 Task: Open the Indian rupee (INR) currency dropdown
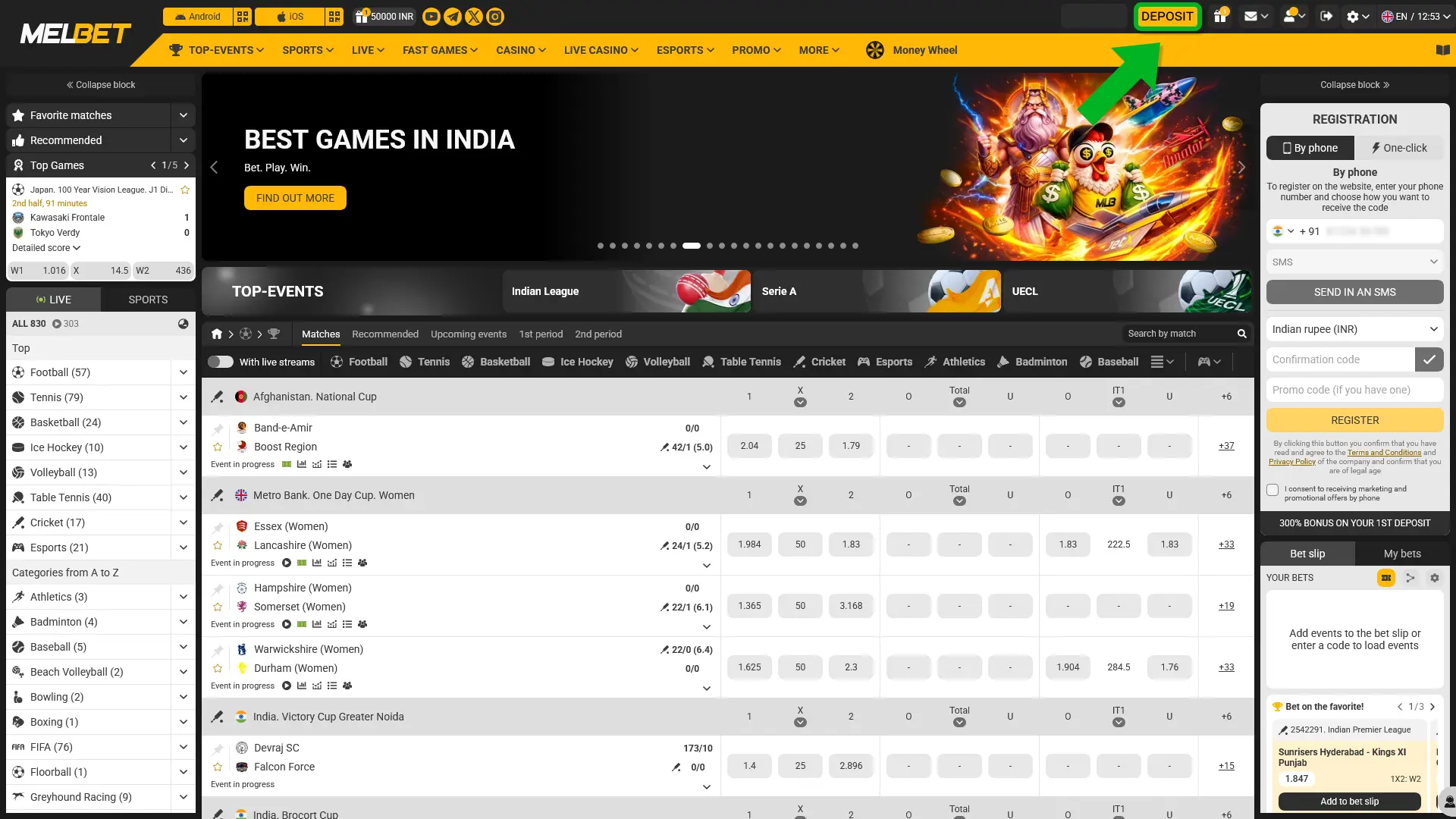[x=1355, y=329]
